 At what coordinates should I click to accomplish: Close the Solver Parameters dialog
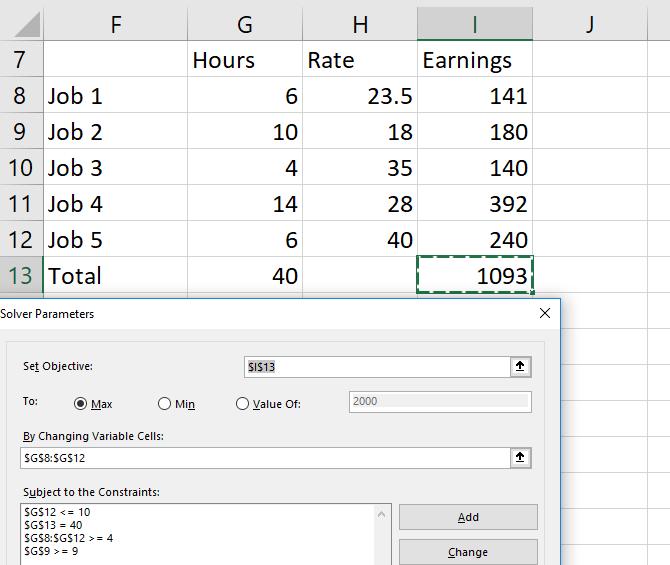coord(545,313)
